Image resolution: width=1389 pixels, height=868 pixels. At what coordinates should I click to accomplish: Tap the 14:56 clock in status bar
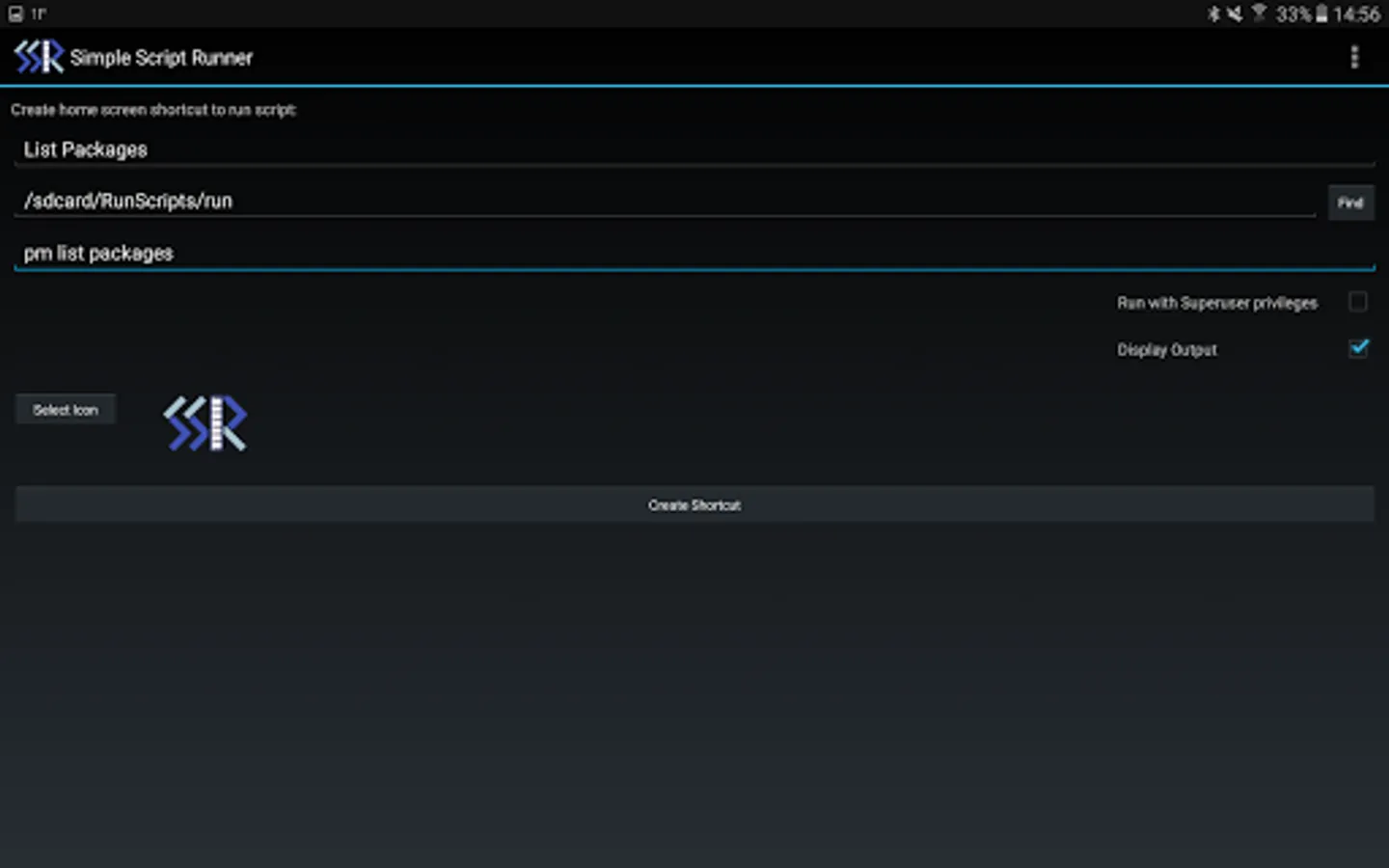[x=1356, y=14]
